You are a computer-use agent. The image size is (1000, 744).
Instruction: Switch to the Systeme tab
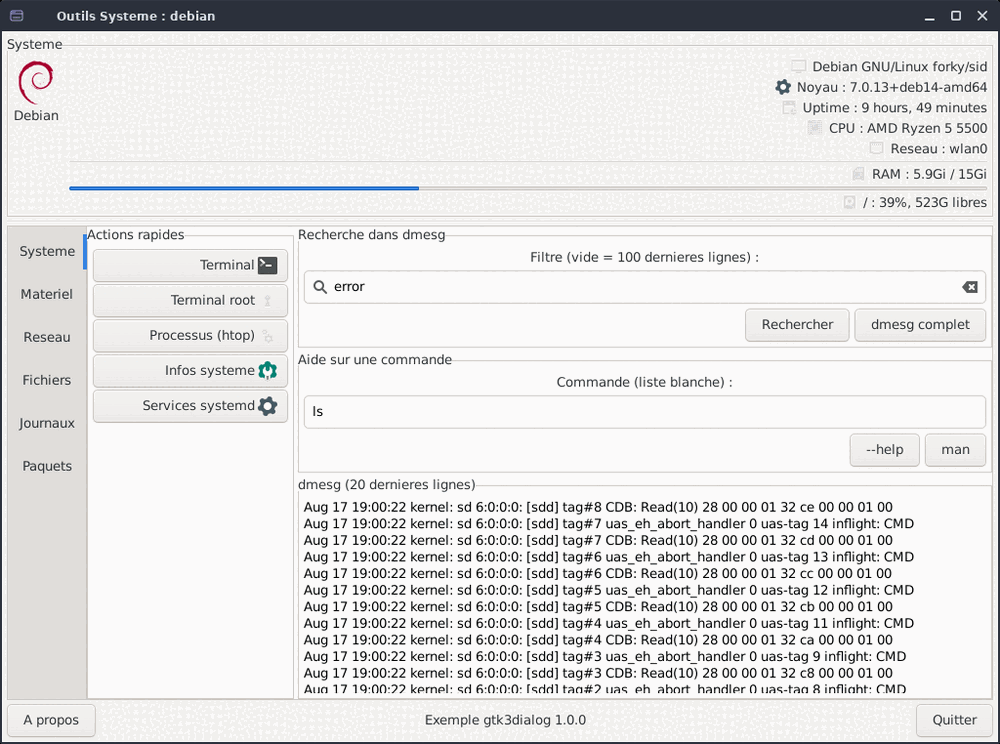47,251
